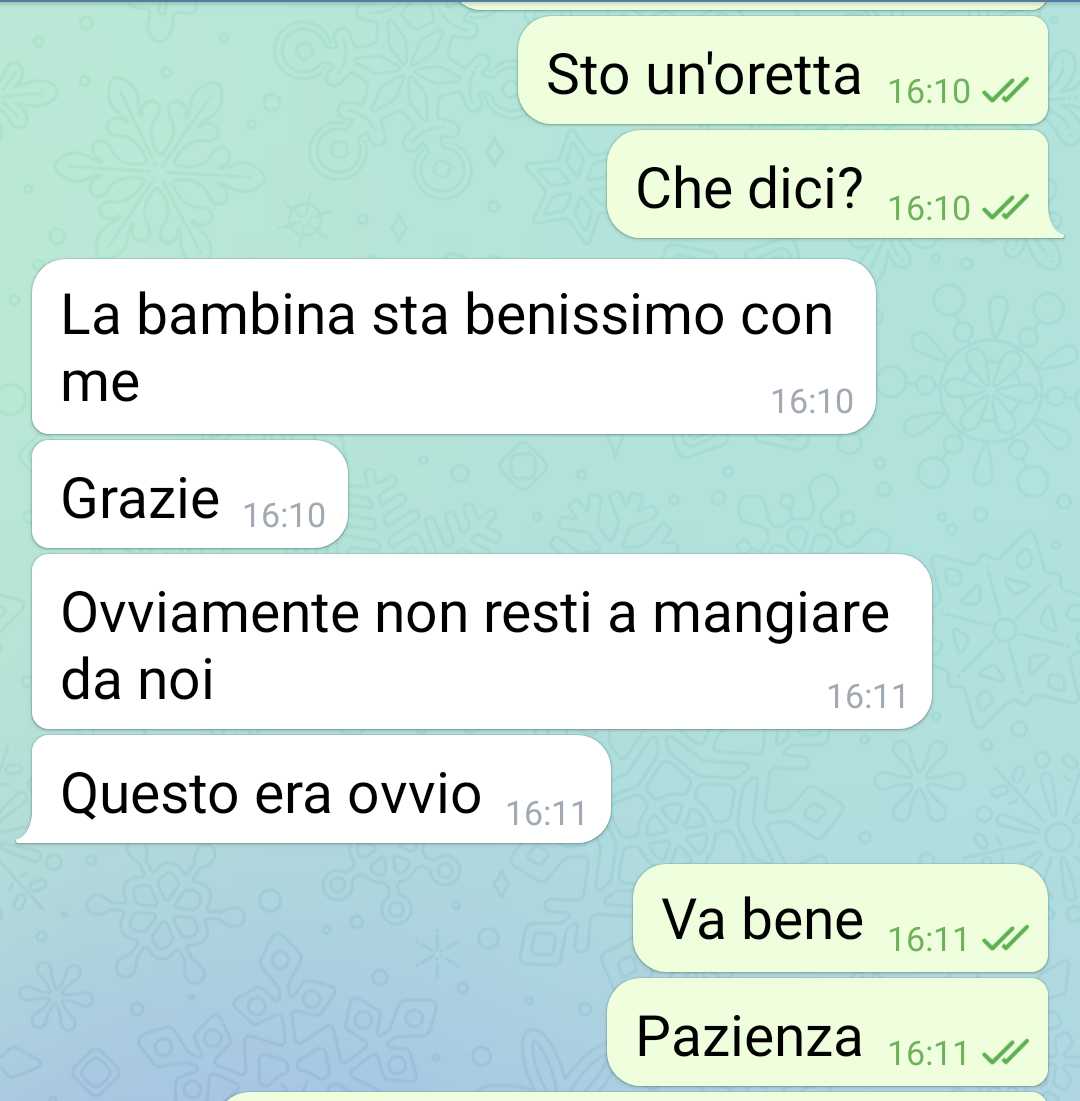Viewport: 1080px width, 1101px height.
Task: Click the 16:10 timestamp next to 'Che dici?'
Action: (929, 209)
